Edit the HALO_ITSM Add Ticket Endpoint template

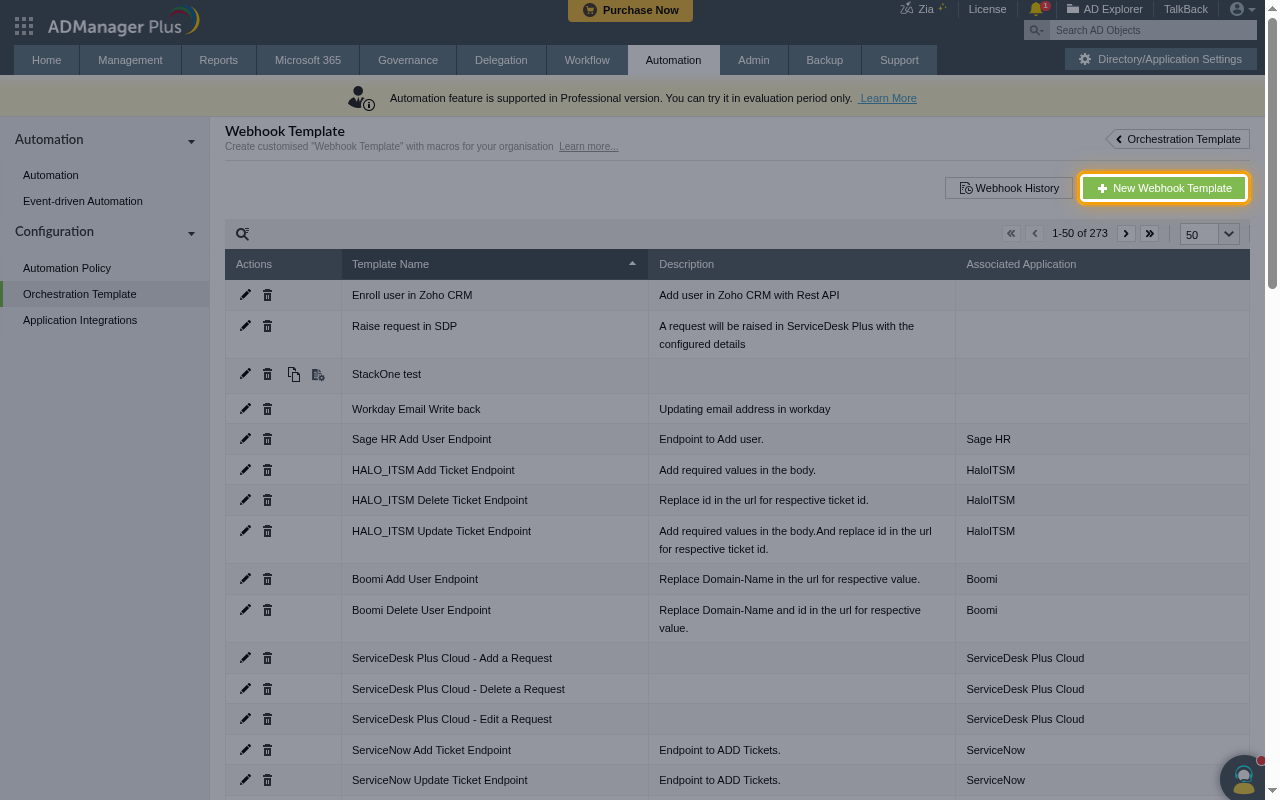coord(246,470)
